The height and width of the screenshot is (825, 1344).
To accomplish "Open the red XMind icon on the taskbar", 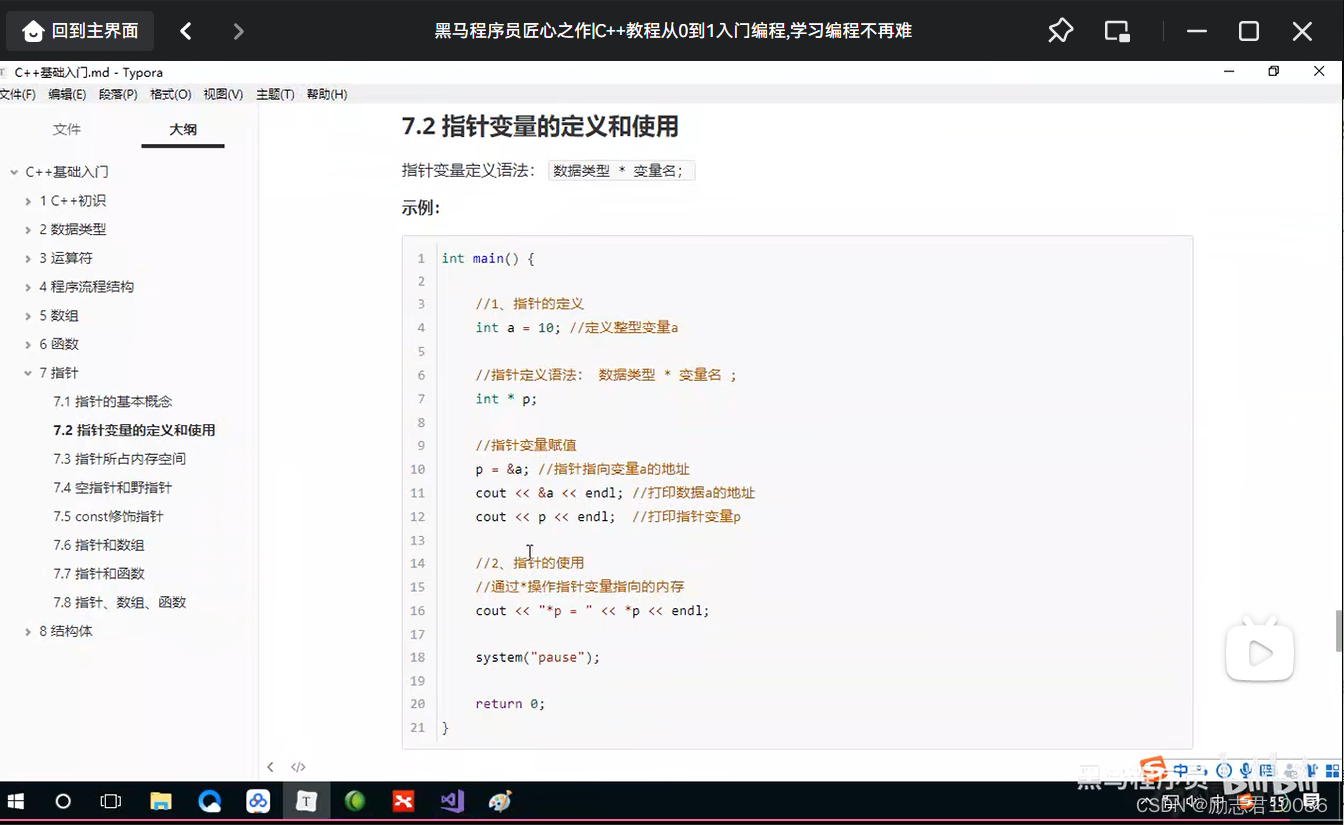I will coord(403,801).
